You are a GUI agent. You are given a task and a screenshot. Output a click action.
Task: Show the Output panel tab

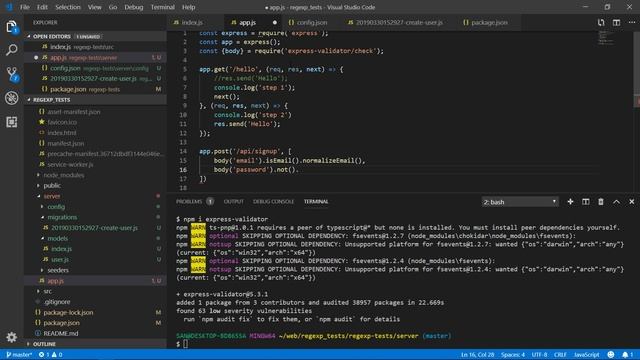click(233, 202)
